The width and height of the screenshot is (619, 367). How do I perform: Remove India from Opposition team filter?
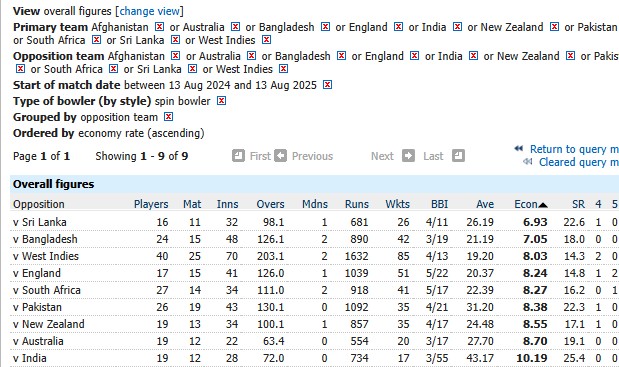click(x=473, y=56)
